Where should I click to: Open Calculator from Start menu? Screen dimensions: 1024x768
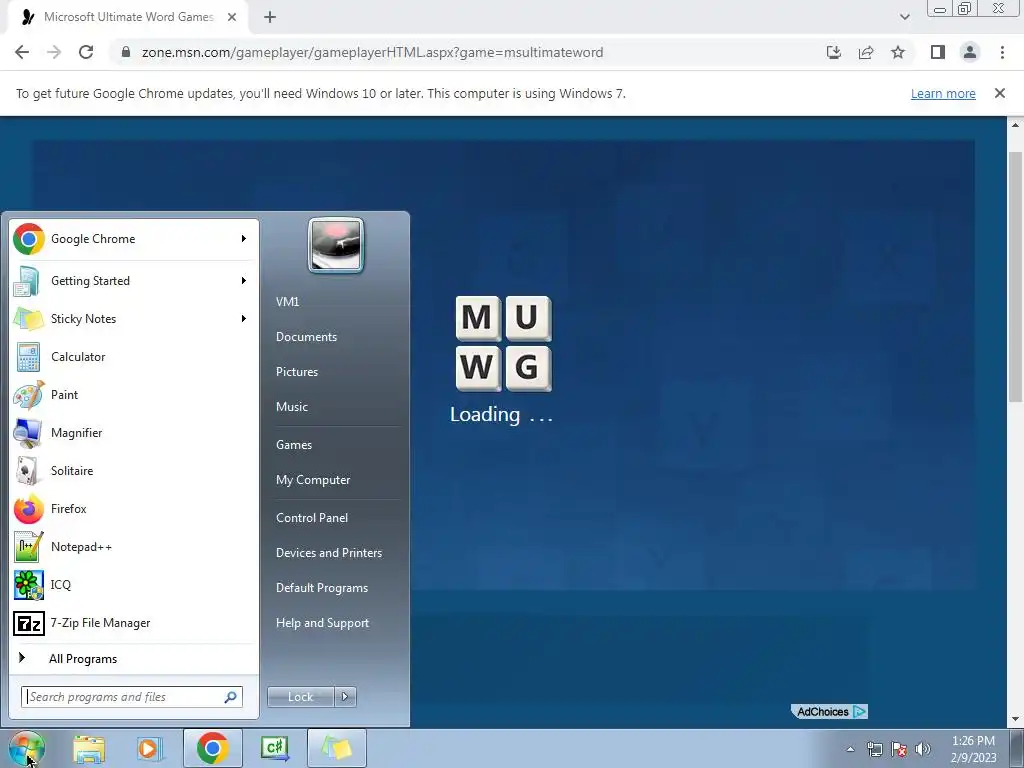pos(134,357)
